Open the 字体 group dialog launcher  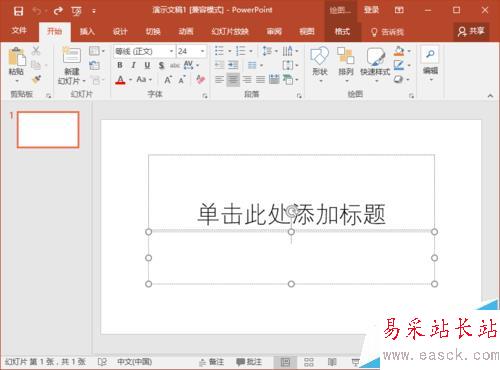point(205,96)
